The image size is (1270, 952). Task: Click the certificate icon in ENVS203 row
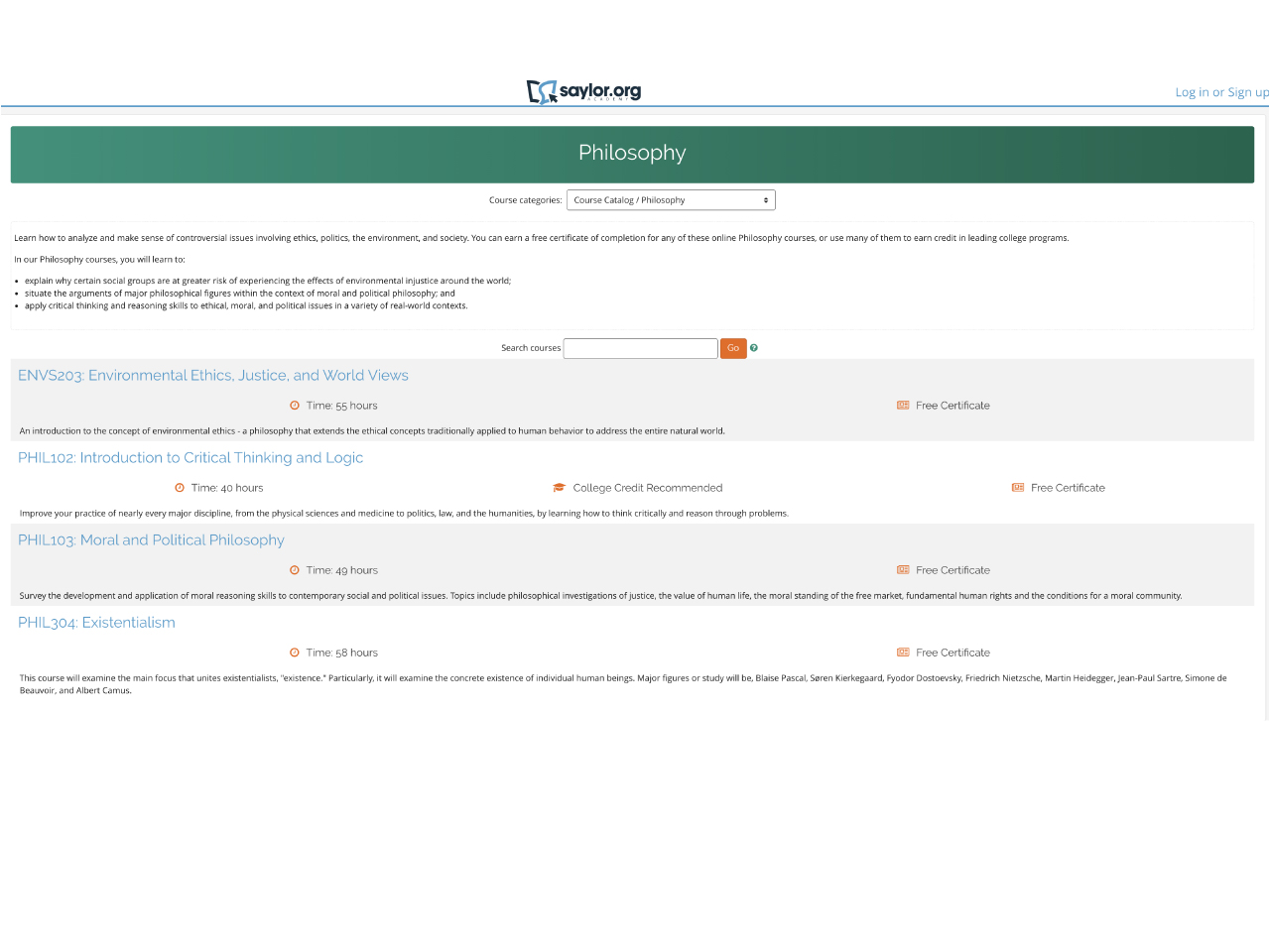coord(903,406)
